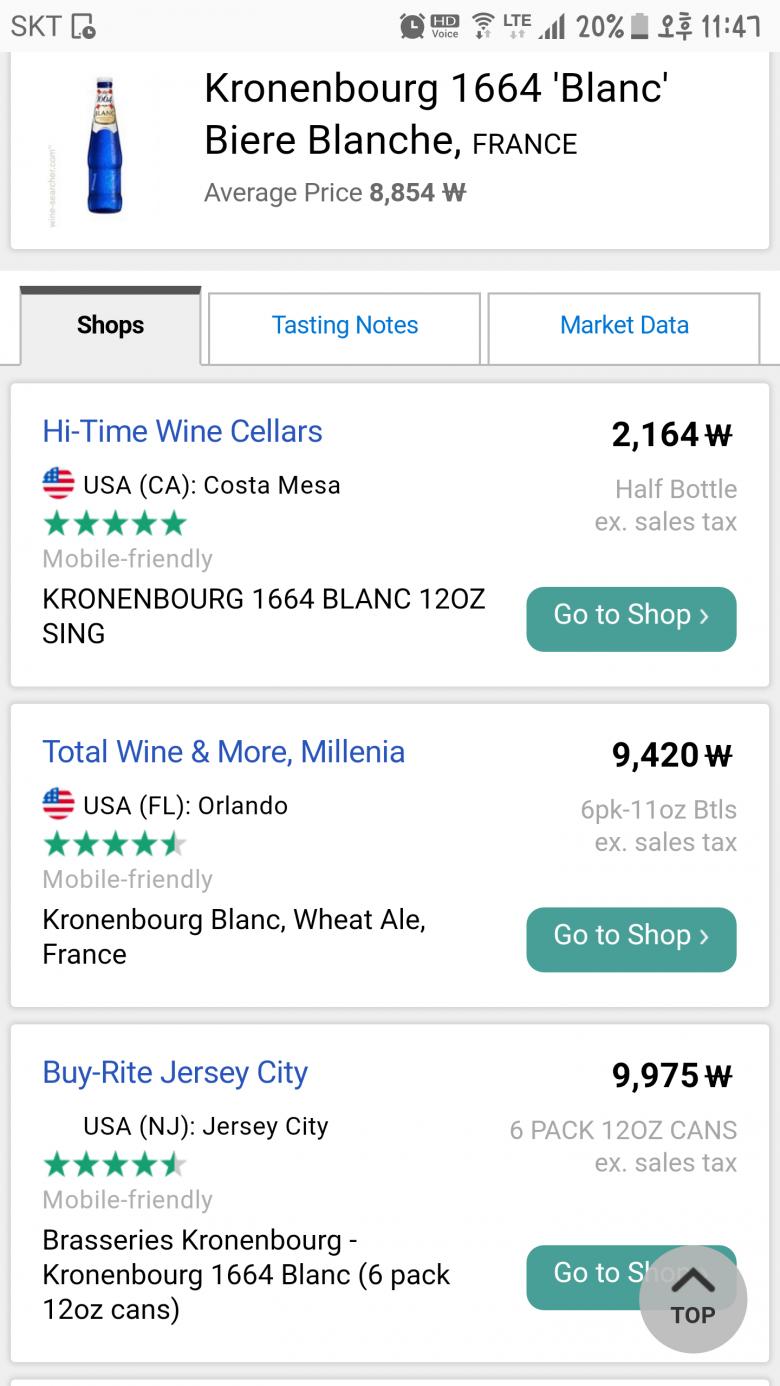Tap the scroll-to-TOP arrow button
This screenshot has height=1386, width=780.
pos(692,1298)
